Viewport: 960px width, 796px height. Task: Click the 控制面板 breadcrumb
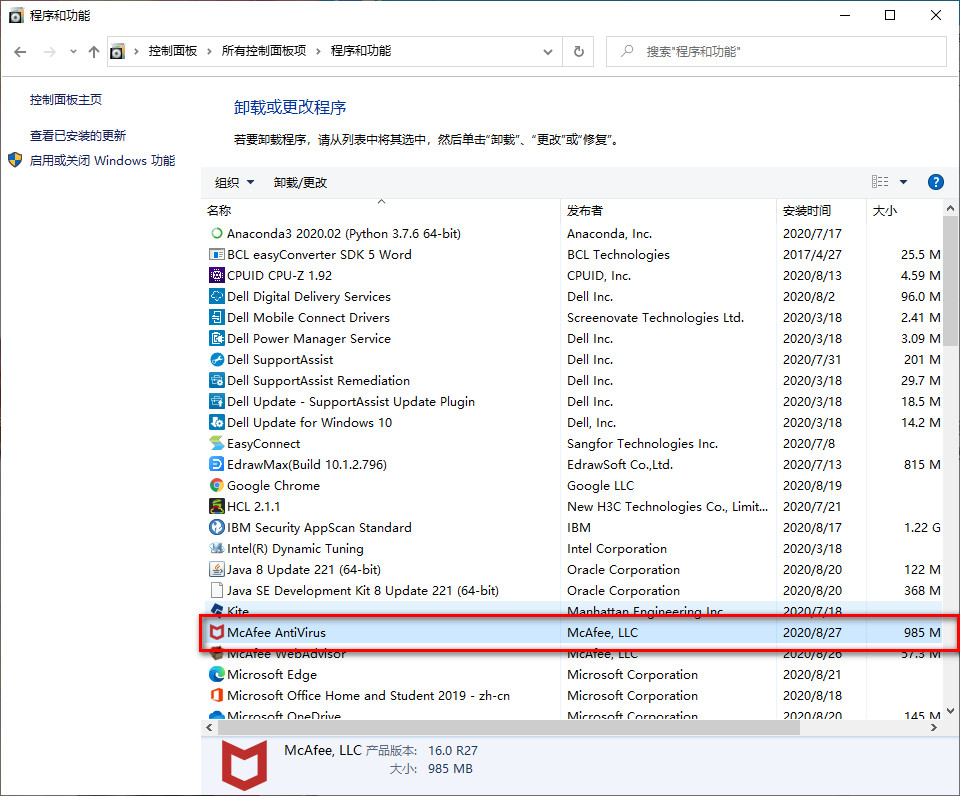173,51
